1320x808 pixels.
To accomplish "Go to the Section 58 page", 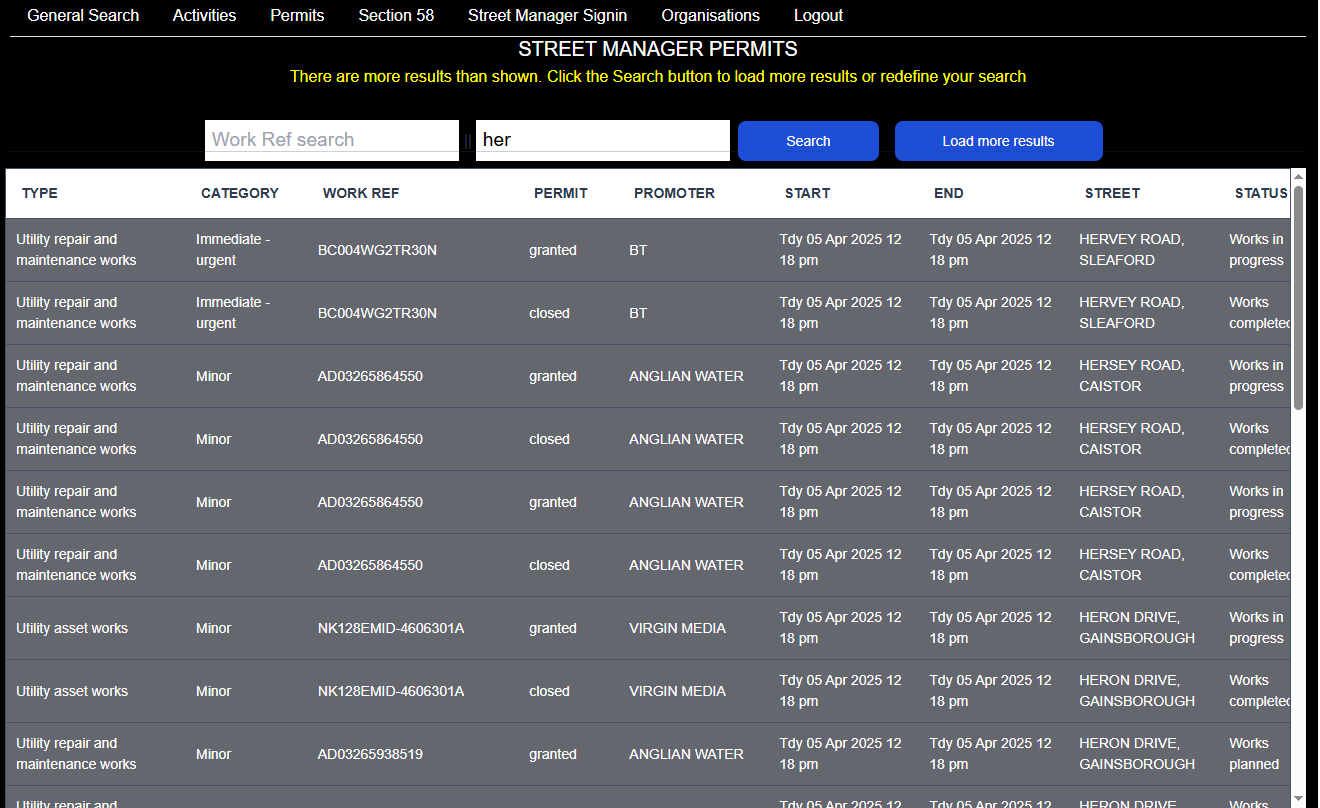I will [x=396, y=16].
